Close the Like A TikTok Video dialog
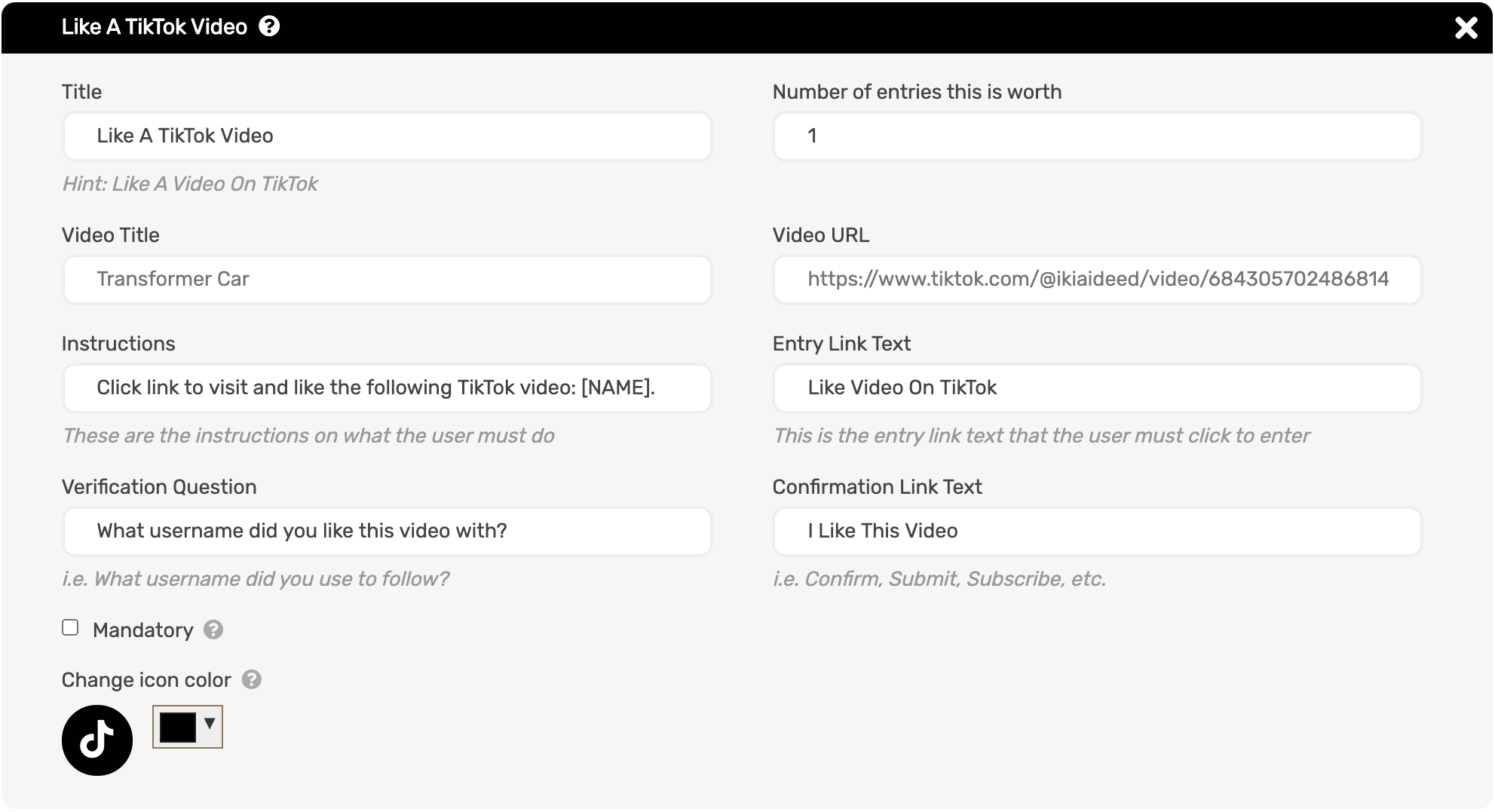 [1466, 28]
